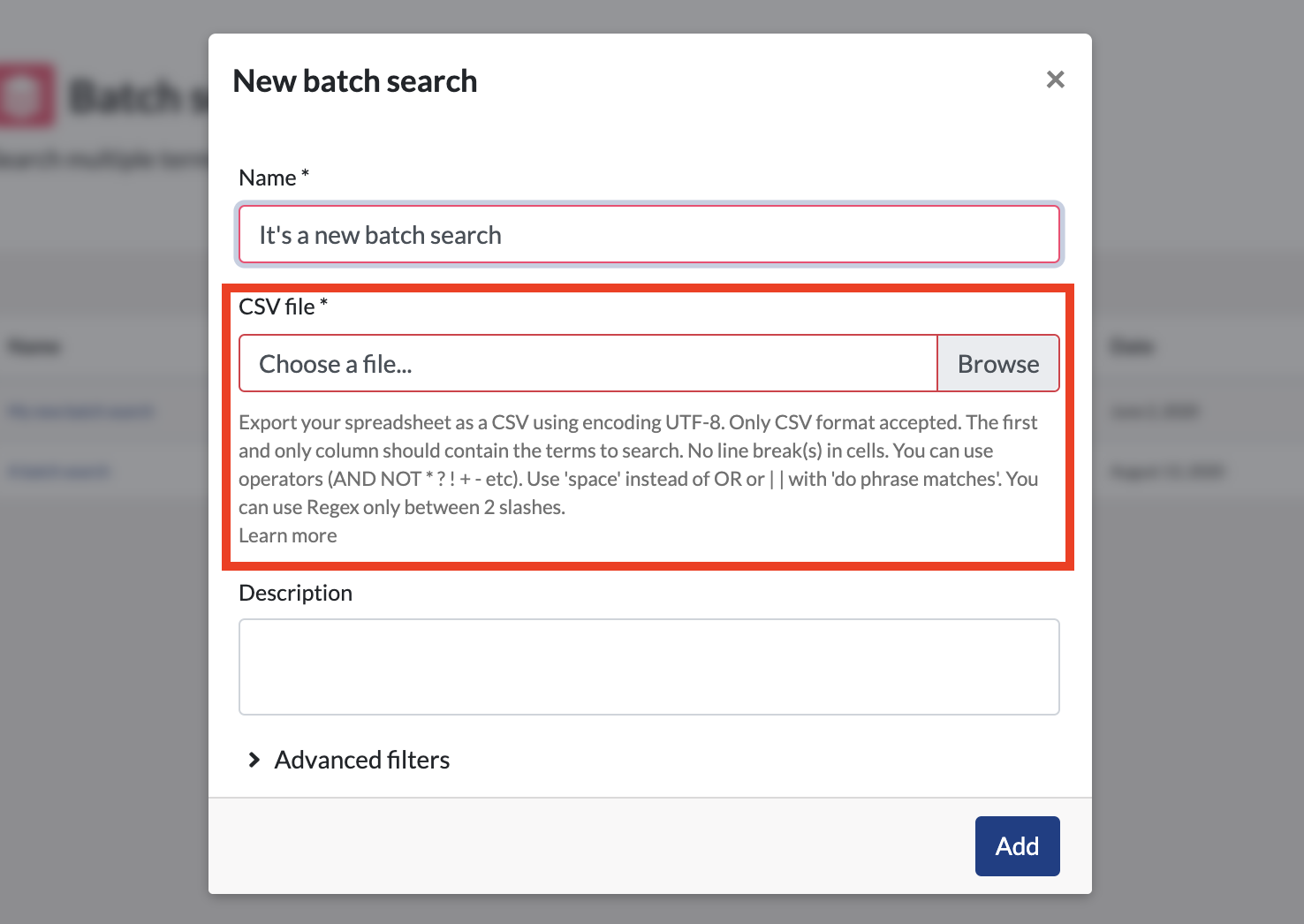Click the blurred Name column header

[34, 346]
